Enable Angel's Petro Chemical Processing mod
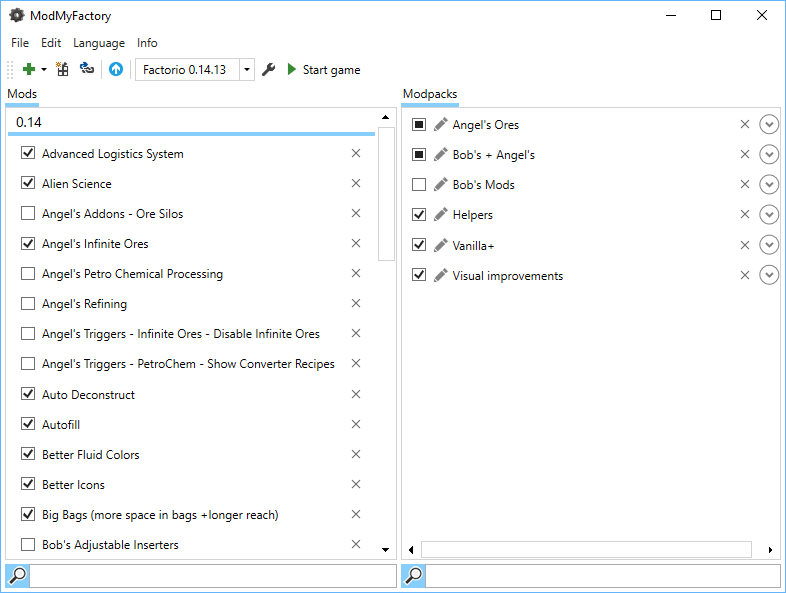786x593 pixels. point(28,273)
